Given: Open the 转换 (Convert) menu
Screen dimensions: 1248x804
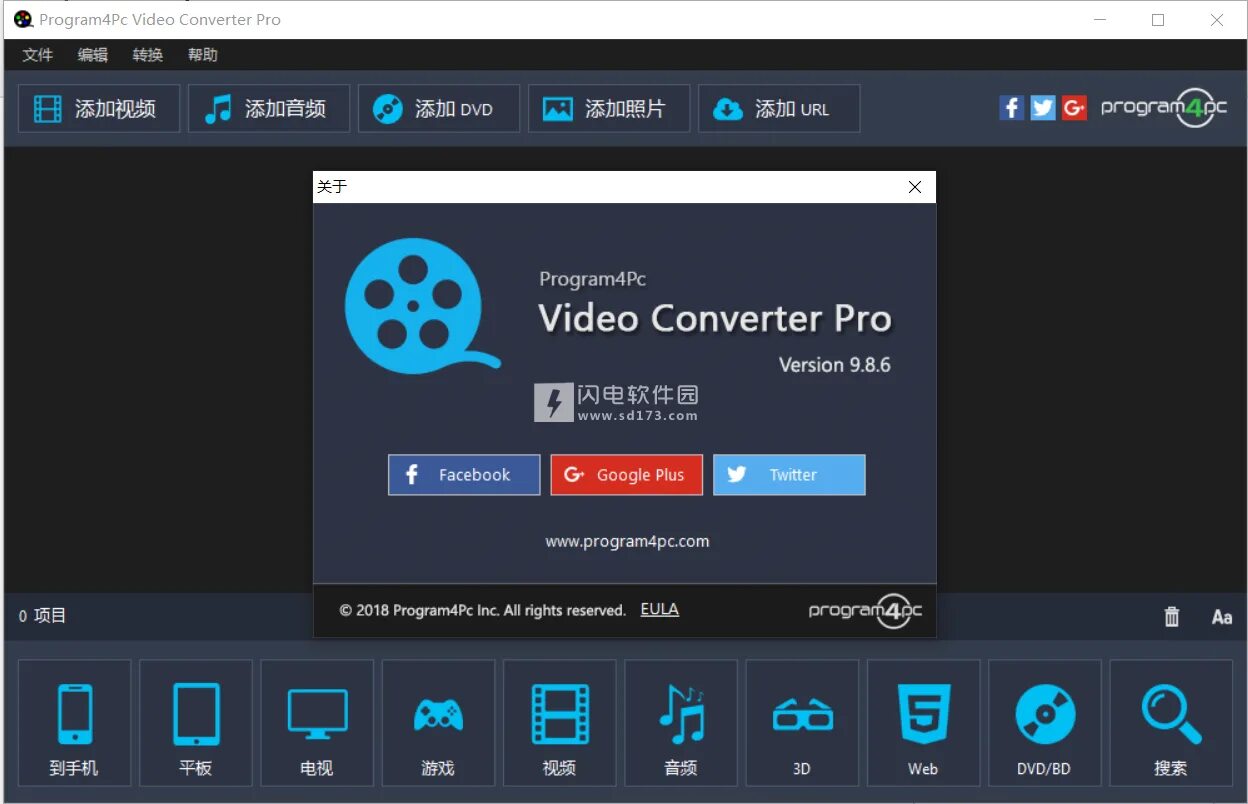Looking at the screenshot, I should 147,55.
